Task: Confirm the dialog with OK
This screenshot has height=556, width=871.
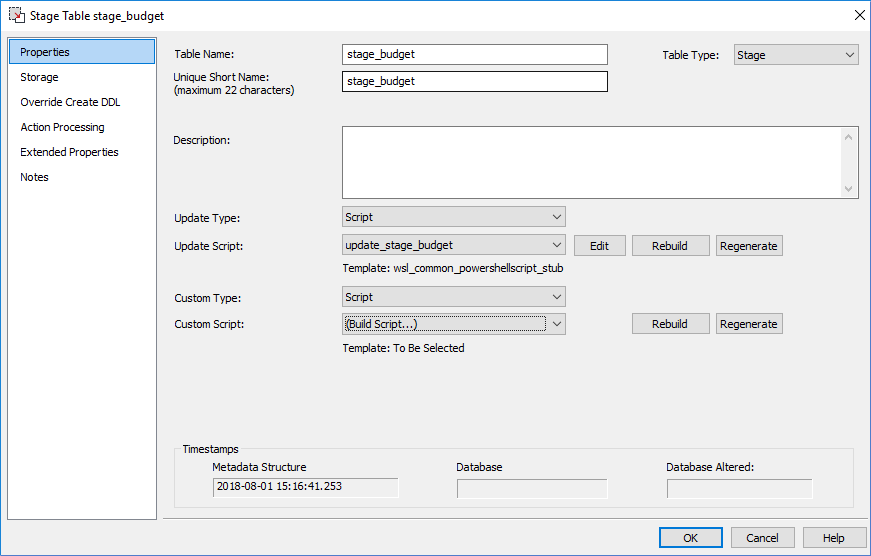Action: click(690, 538)
